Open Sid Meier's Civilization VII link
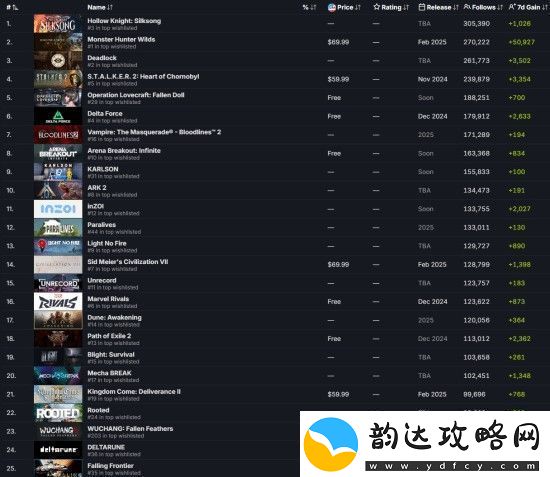The image size is (550, 477). 128,262
